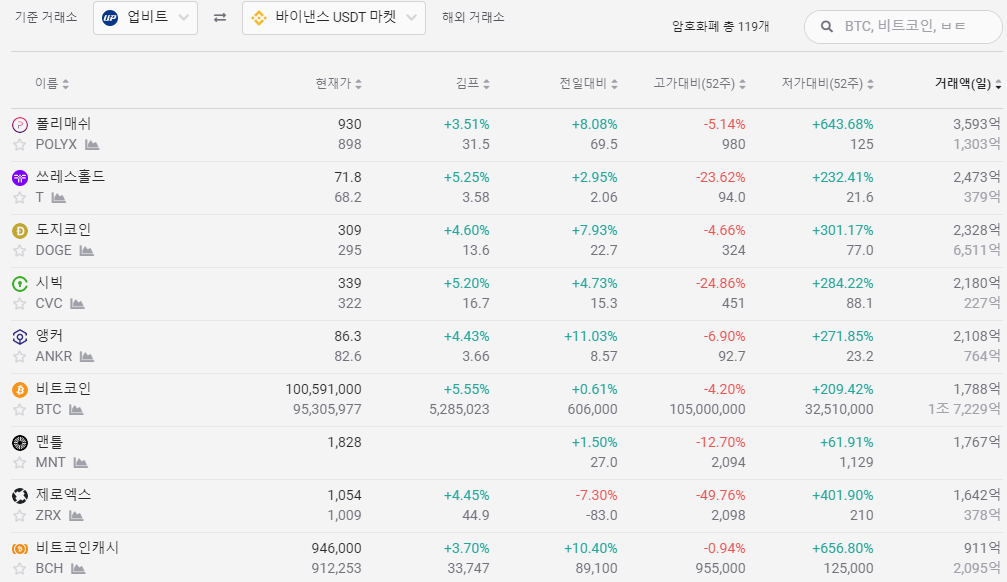Open the 업비트 base exchange dropdown

click(145, 18)
